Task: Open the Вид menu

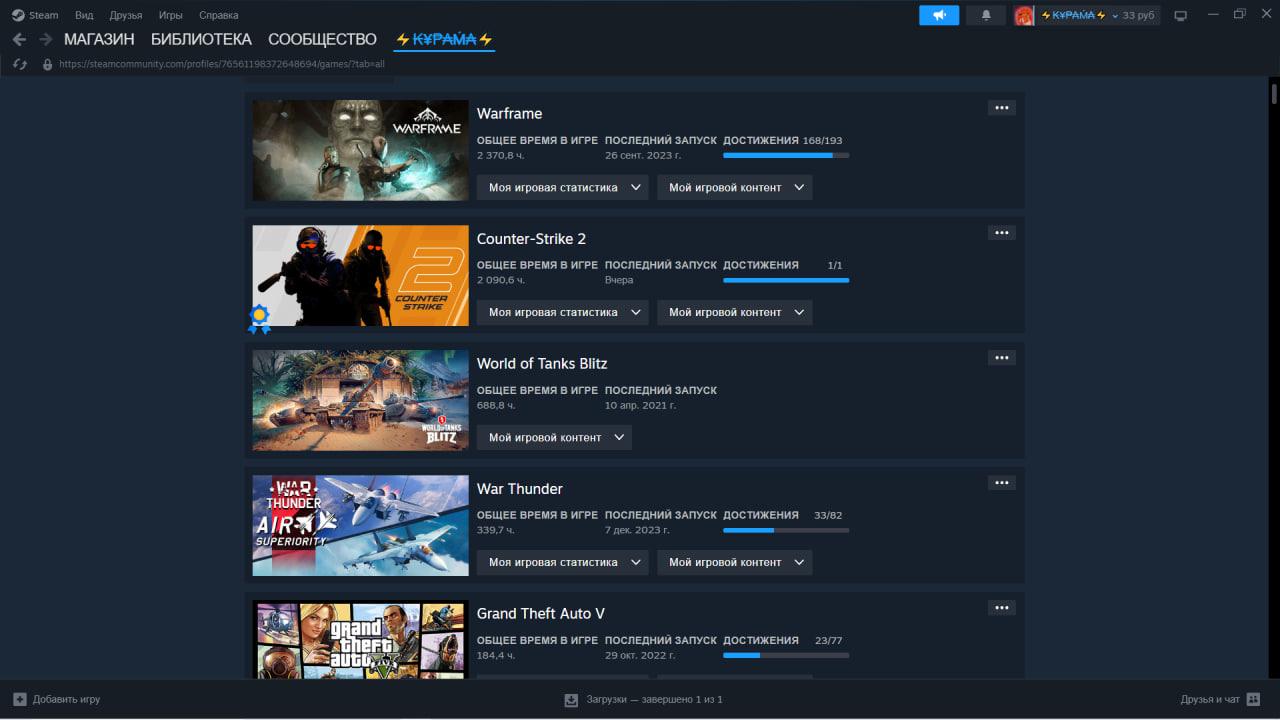Action: pos(84,15)
